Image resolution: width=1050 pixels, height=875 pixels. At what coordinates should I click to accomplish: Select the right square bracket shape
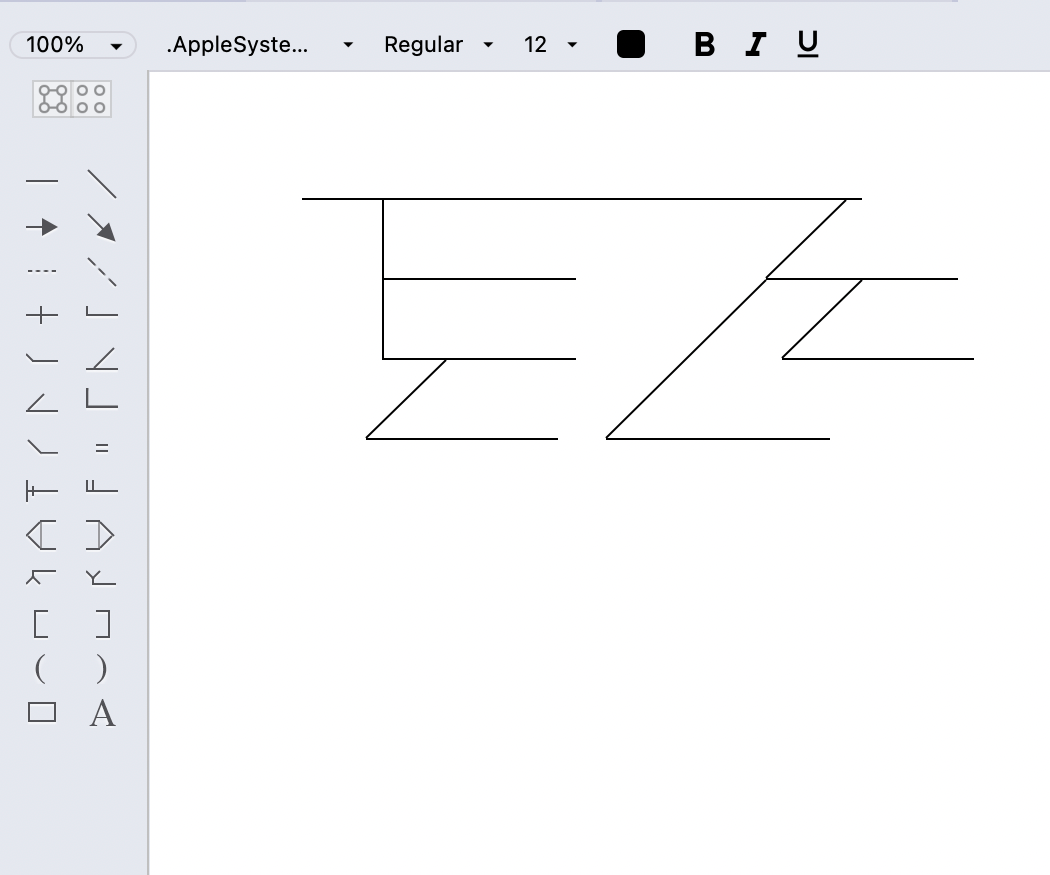102,624
